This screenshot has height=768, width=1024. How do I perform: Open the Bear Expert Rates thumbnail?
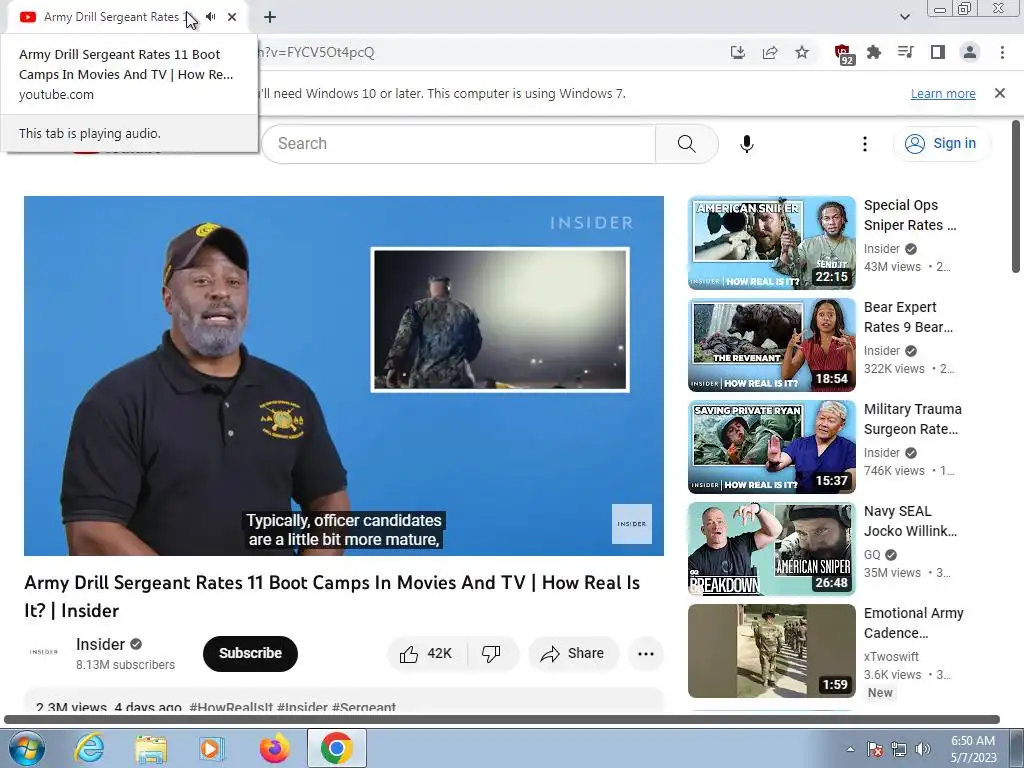click(x=771, y=345)
